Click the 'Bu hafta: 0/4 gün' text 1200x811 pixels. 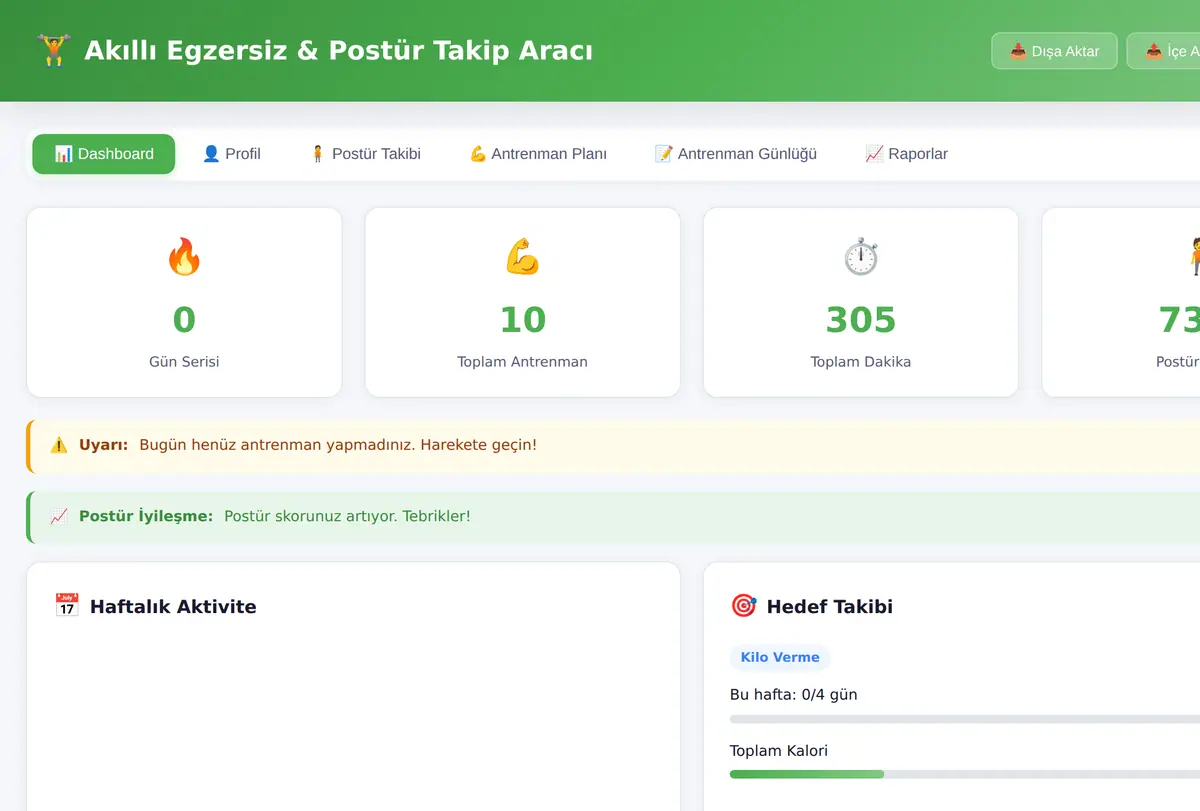[794, 695]
